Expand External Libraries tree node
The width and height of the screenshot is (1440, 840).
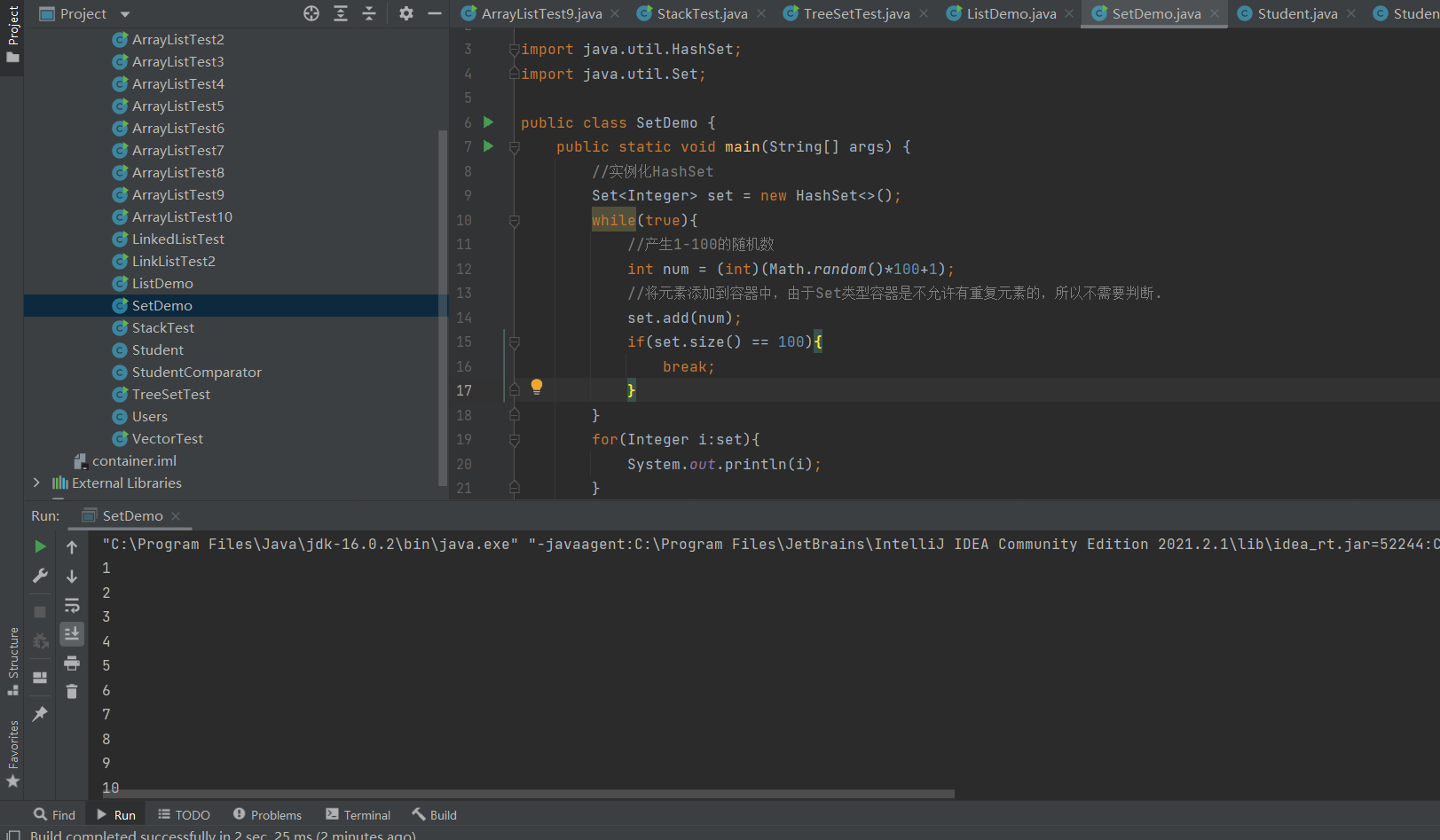pyautogui.click(x=36, y=483)
